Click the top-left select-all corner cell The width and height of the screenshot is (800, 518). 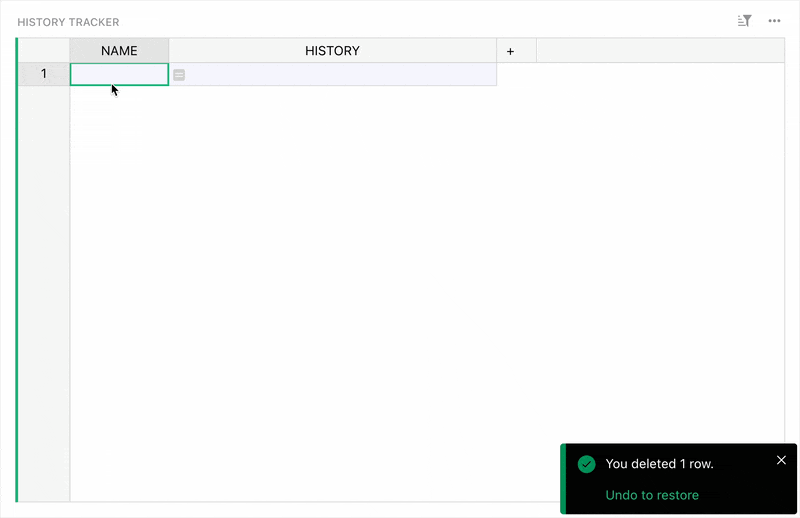click(44, 51)
